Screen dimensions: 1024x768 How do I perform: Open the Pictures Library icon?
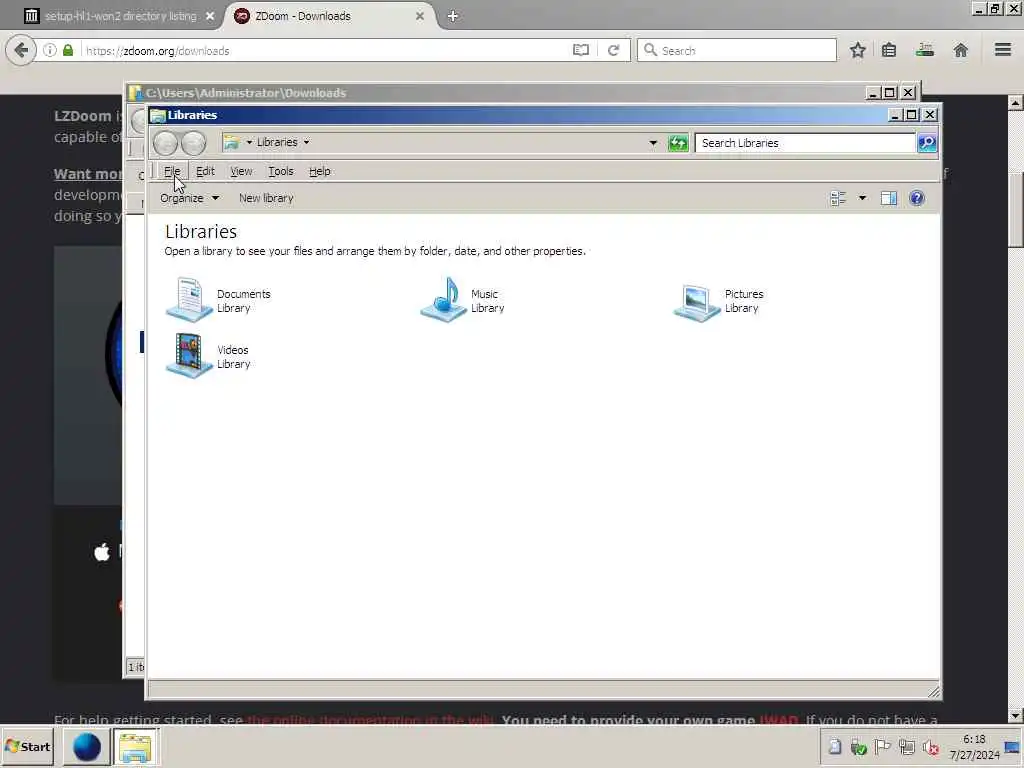697,302
